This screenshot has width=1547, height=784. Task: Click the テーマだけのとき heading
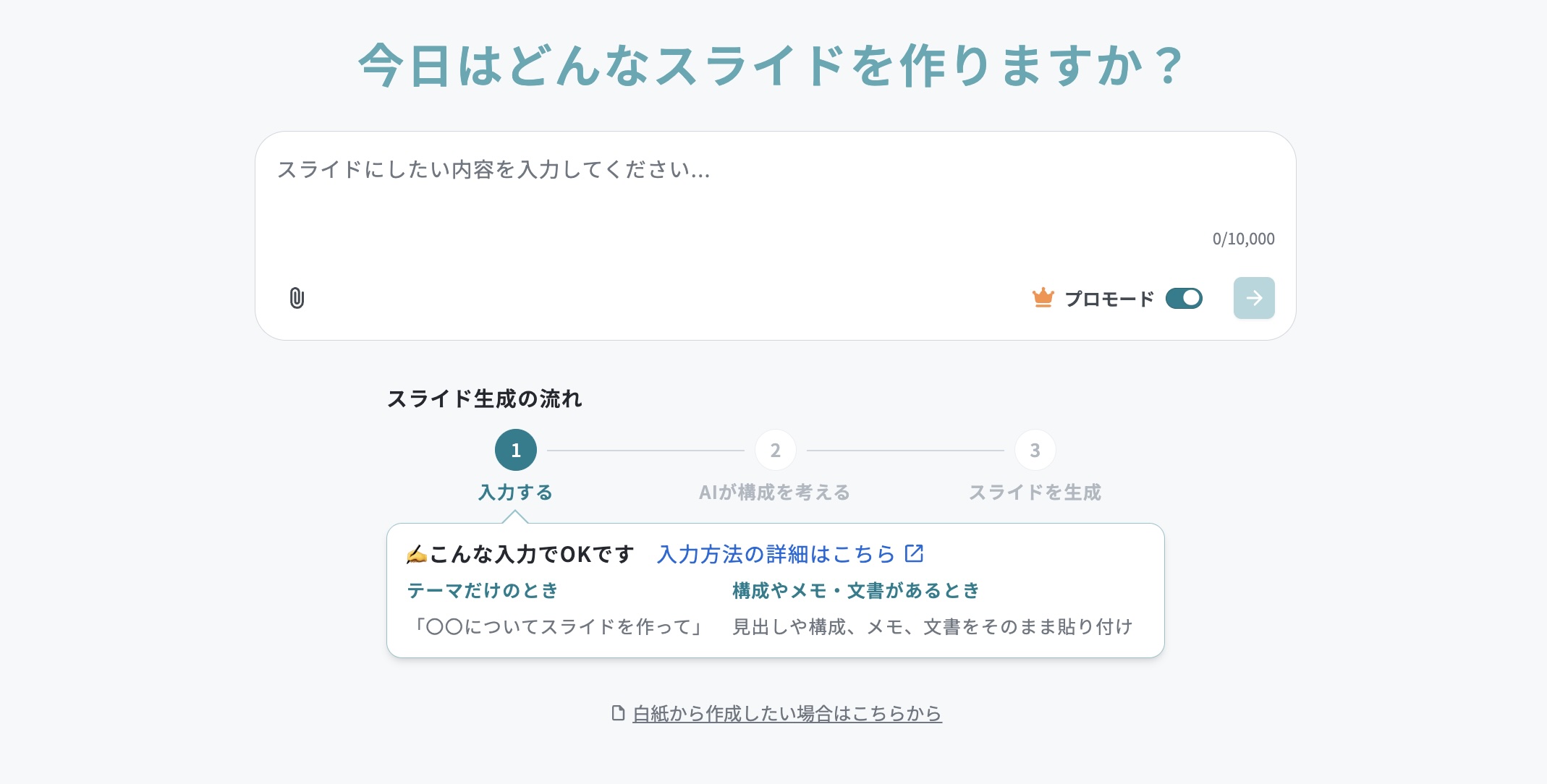483,591
